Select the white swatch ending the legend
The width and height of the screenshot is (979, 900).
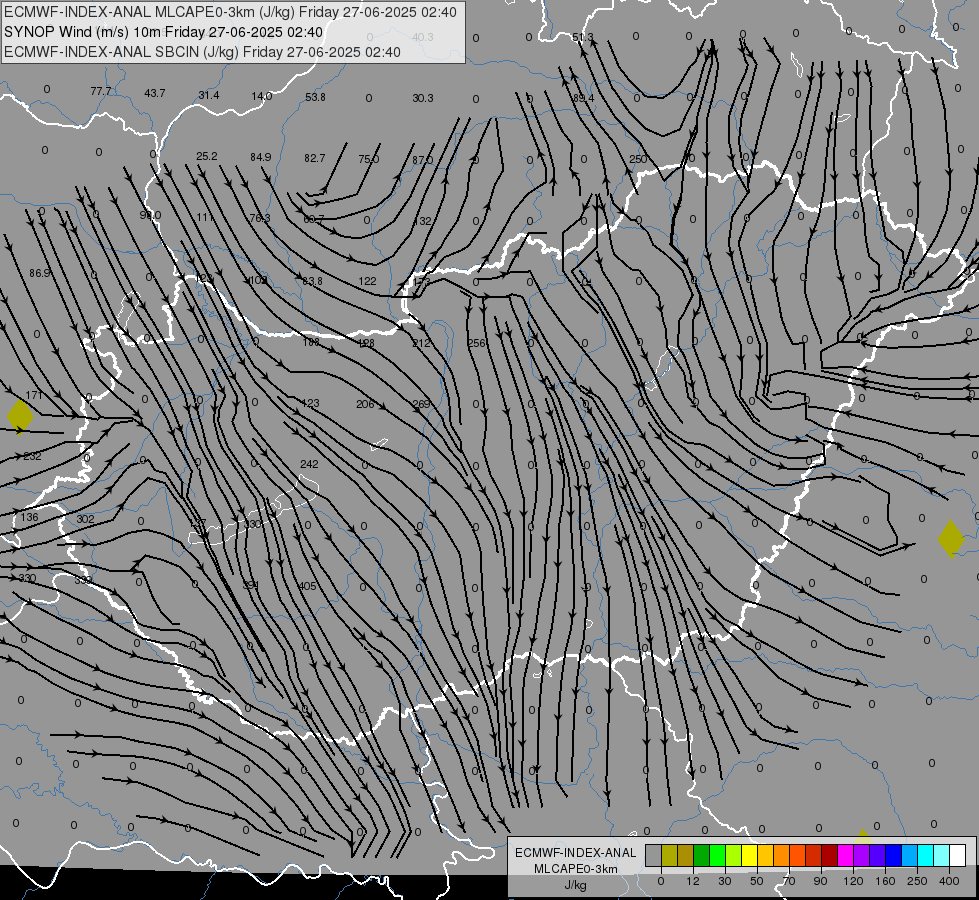point(957,856)
